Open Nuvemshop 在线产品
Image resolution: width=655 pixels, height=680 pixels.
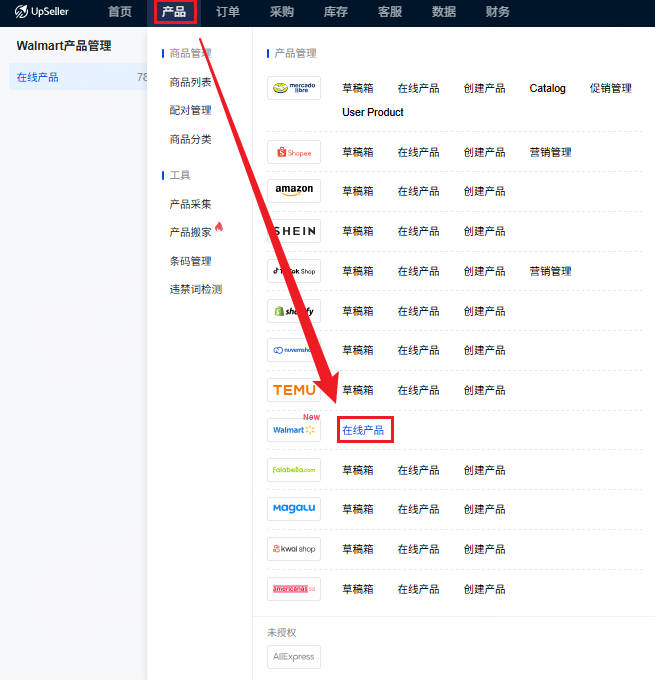pos(419,350)
